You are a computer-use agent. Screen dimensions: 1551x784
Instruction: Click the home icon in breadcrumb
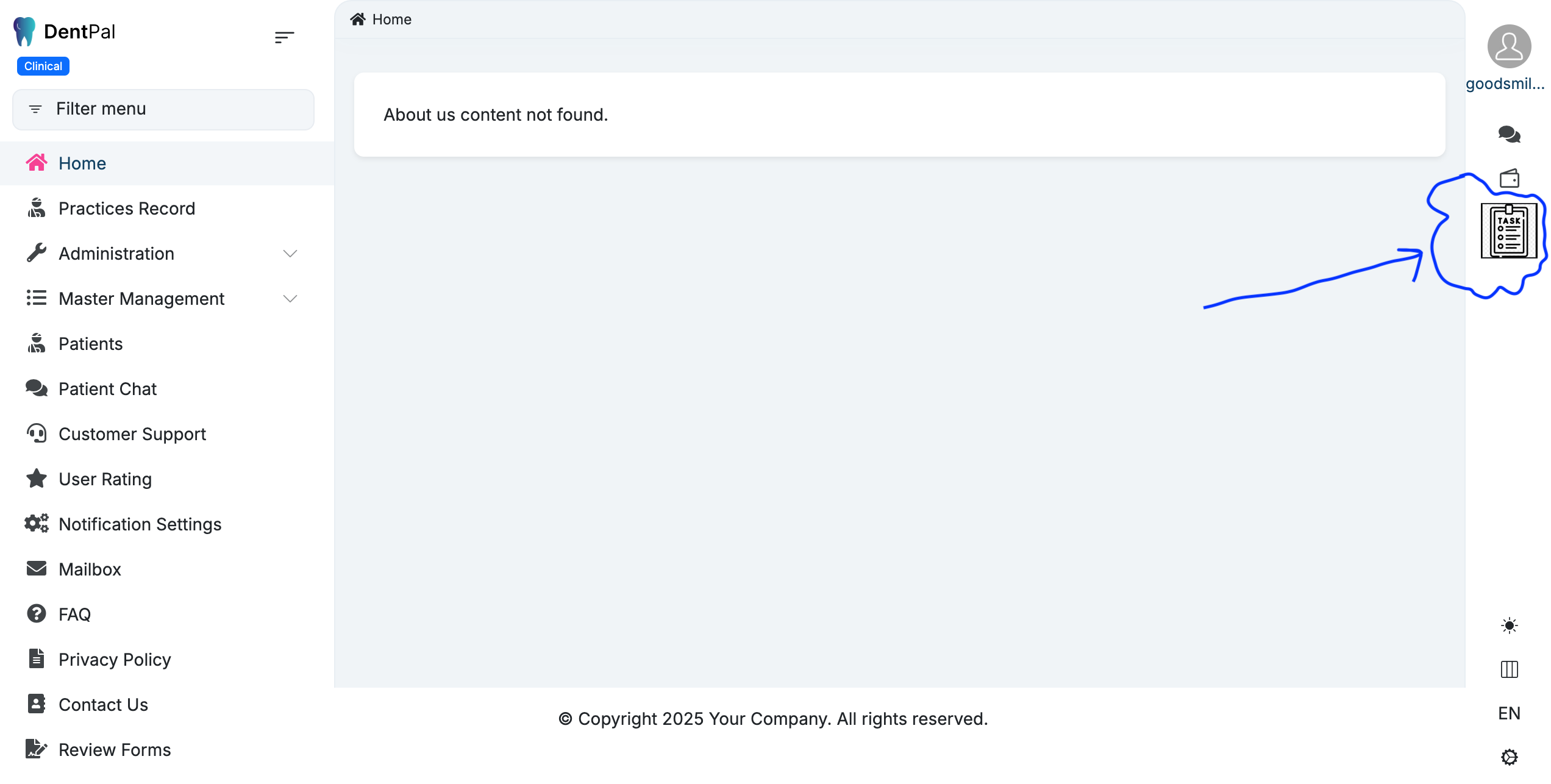click(x=358, y=20)
